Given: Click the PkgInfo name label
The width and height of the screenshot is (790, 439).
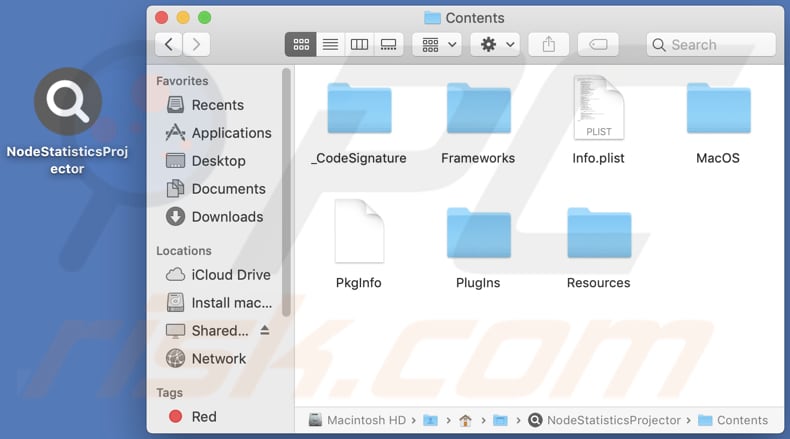Looking at the screenshot, I should pyautogui.click(x=359, y=282).
